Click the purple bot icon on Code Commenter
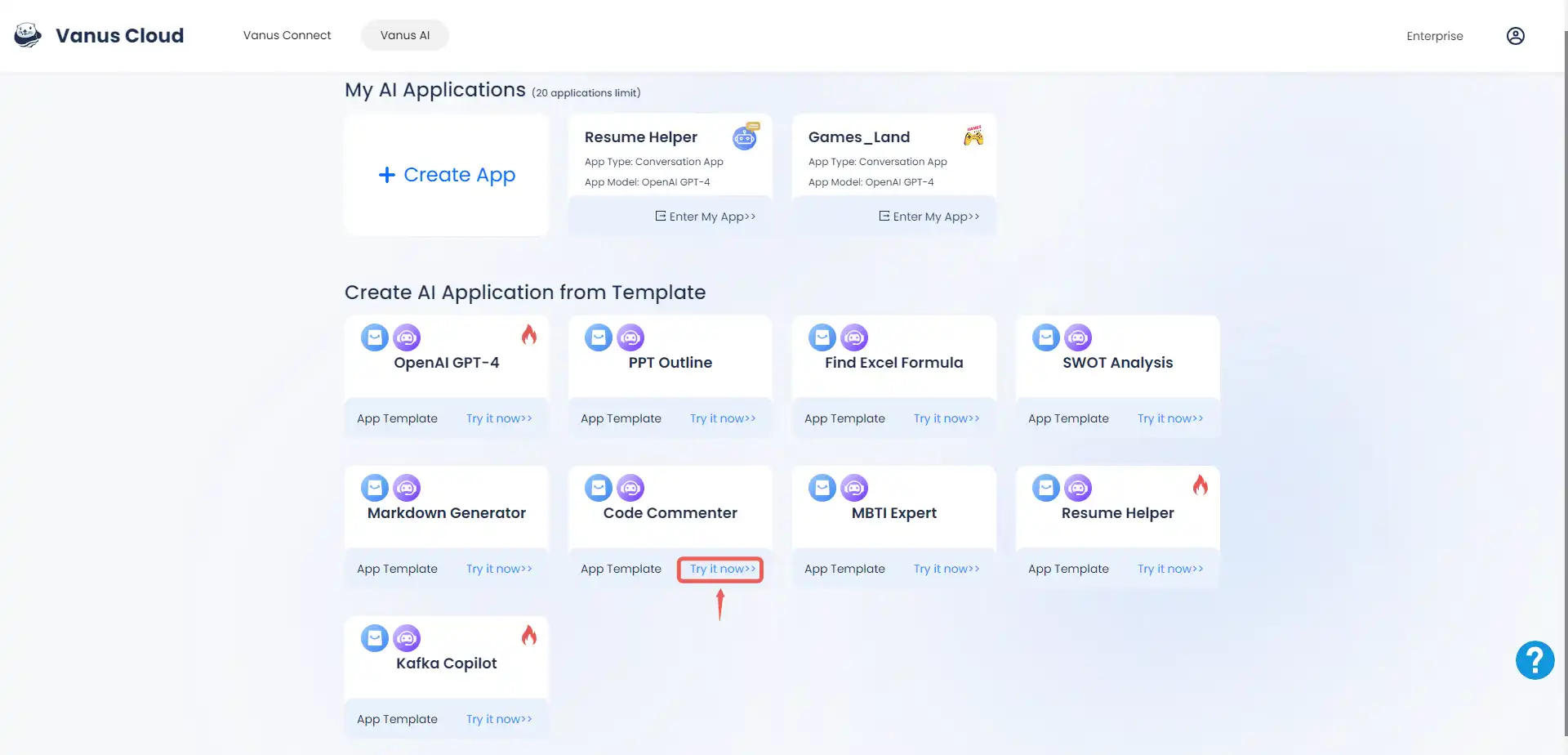The width and height of the screenshot is (1568, 755). coord(630,488)
